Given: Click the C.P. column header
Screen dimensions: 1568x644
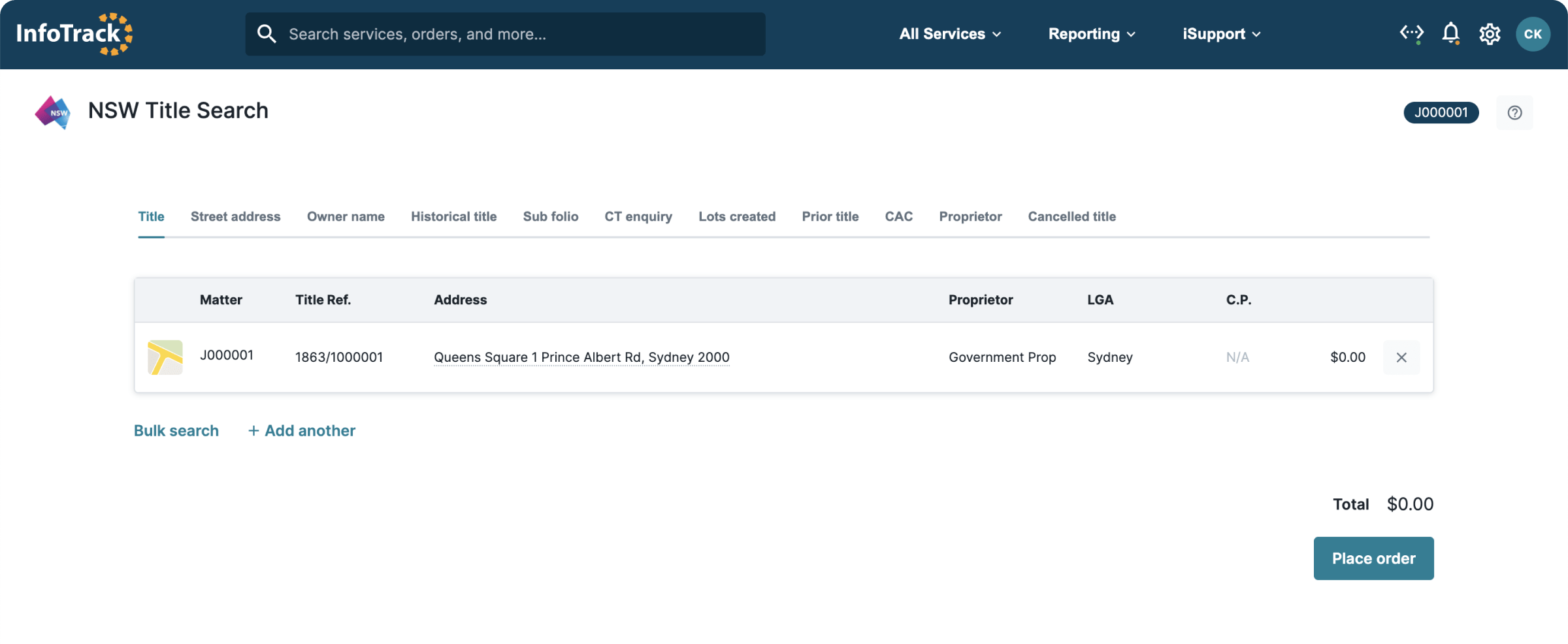Looking at the screenshot, I should tap(1239, 300).
